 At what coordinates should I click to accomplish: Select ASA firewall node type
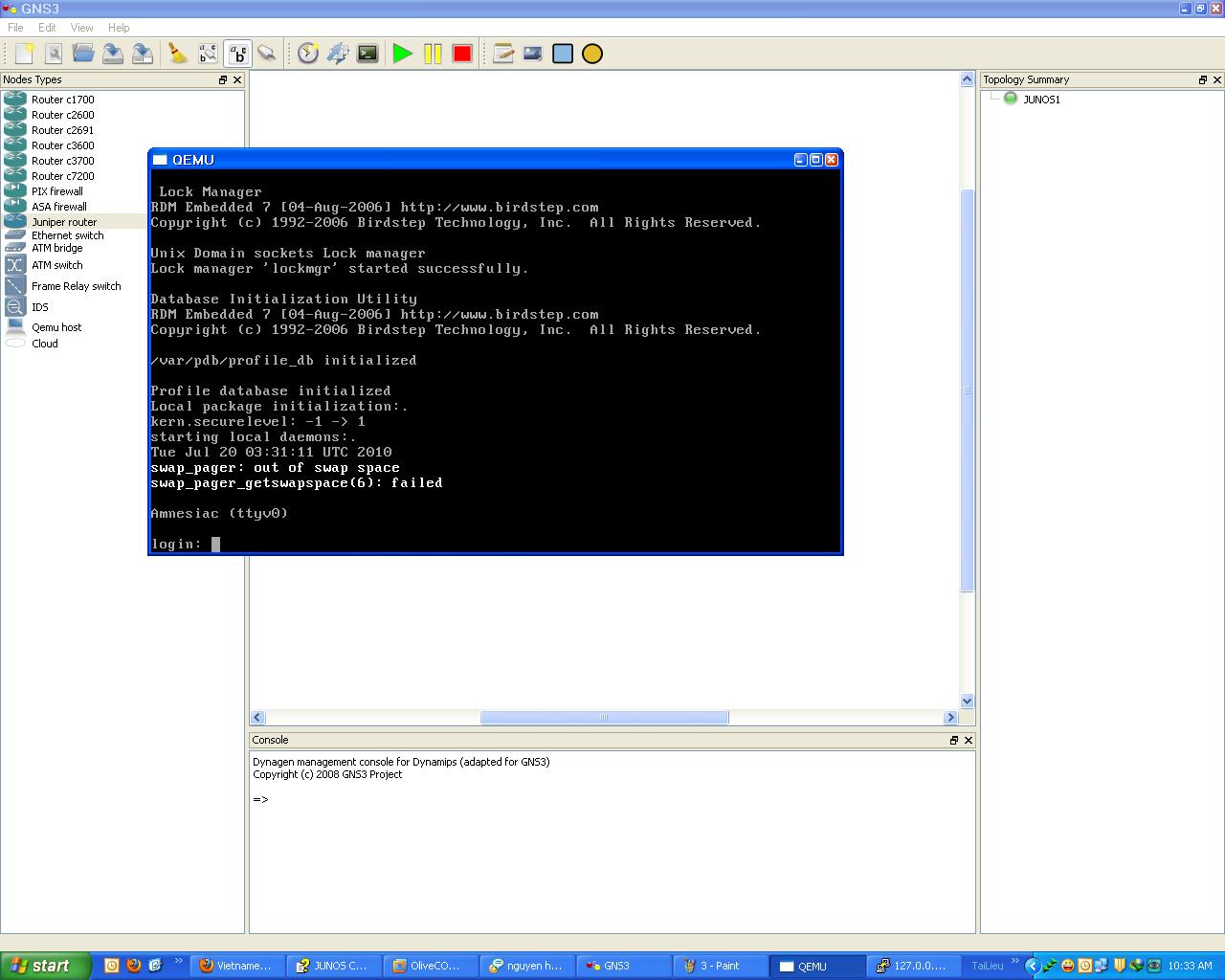(x=58, y=207)
